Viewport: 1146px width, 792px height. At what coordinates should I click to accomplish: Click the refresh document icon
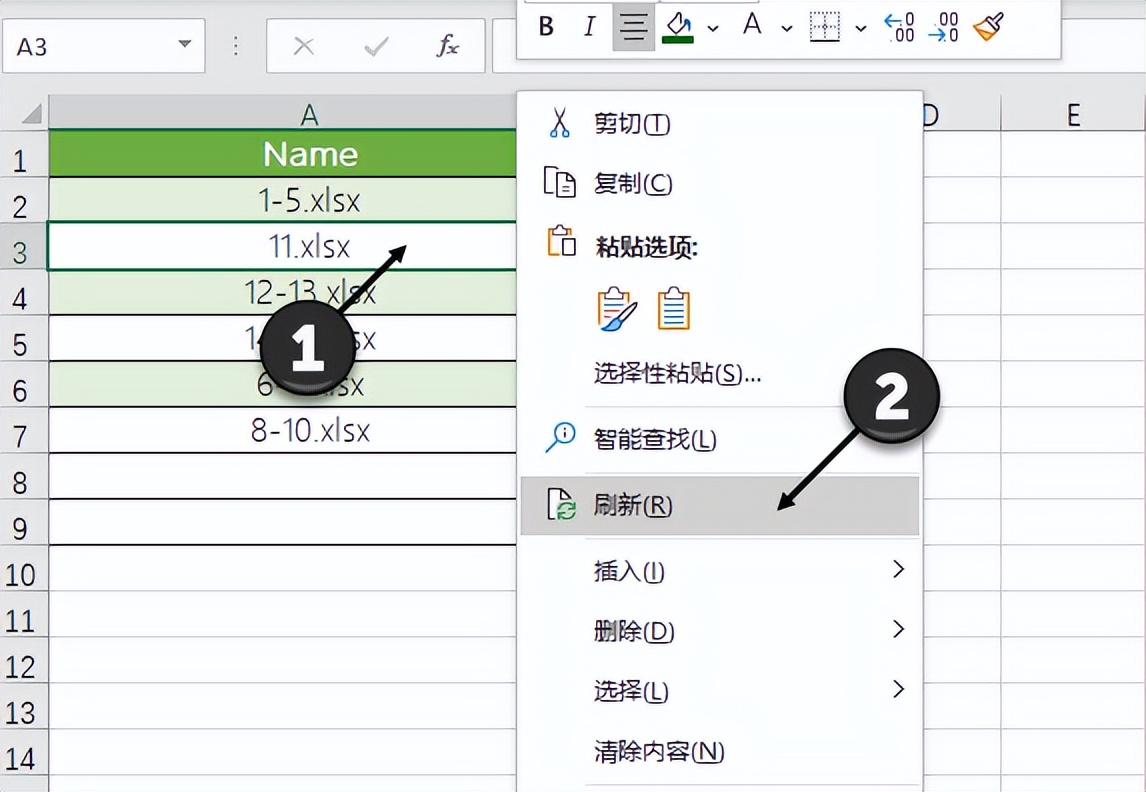[x=561, y=504]
